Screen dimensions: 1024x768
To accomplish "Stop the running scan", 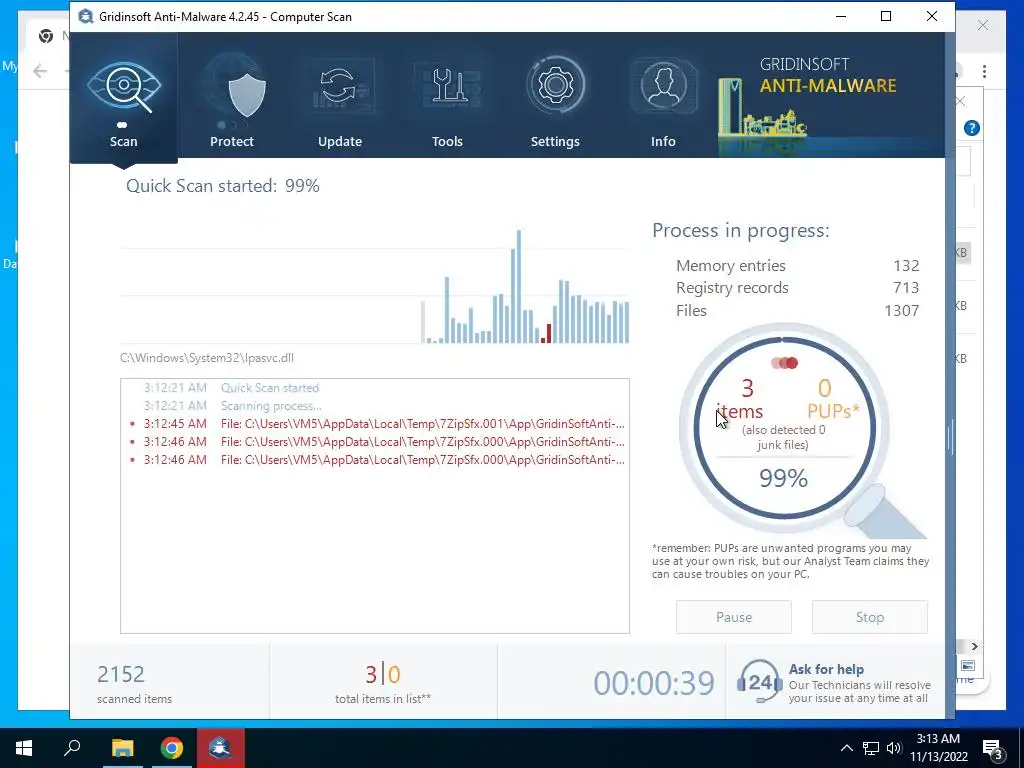I will click(870, 617).
